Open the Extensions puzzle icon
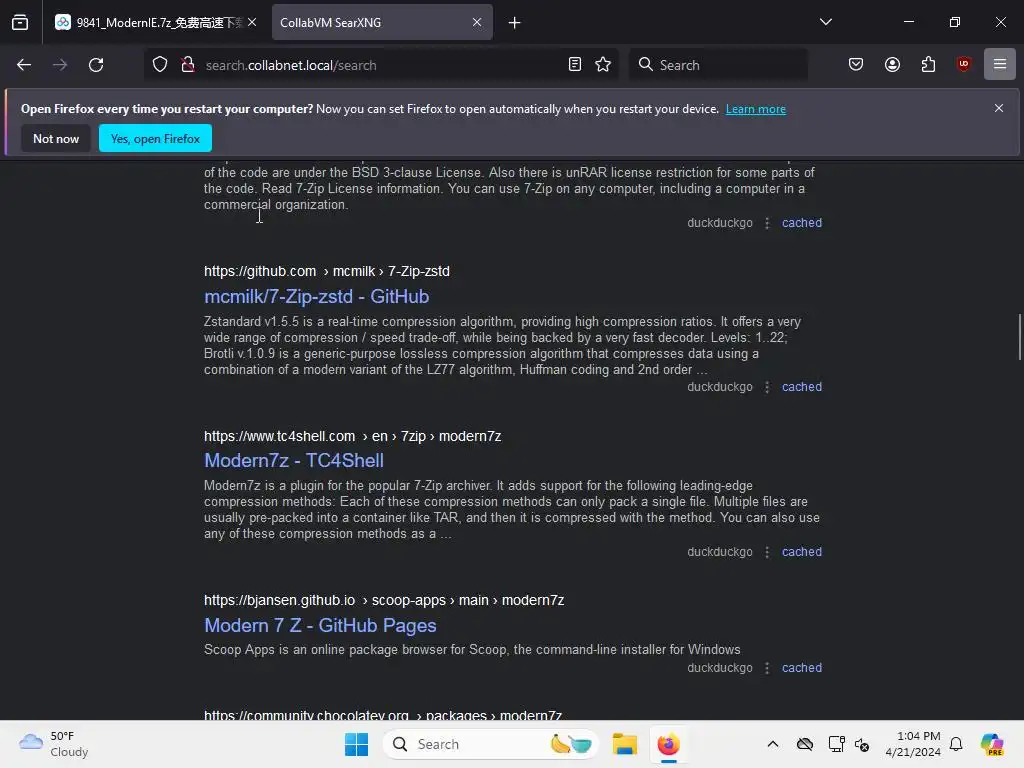 [x=928, y=65]
